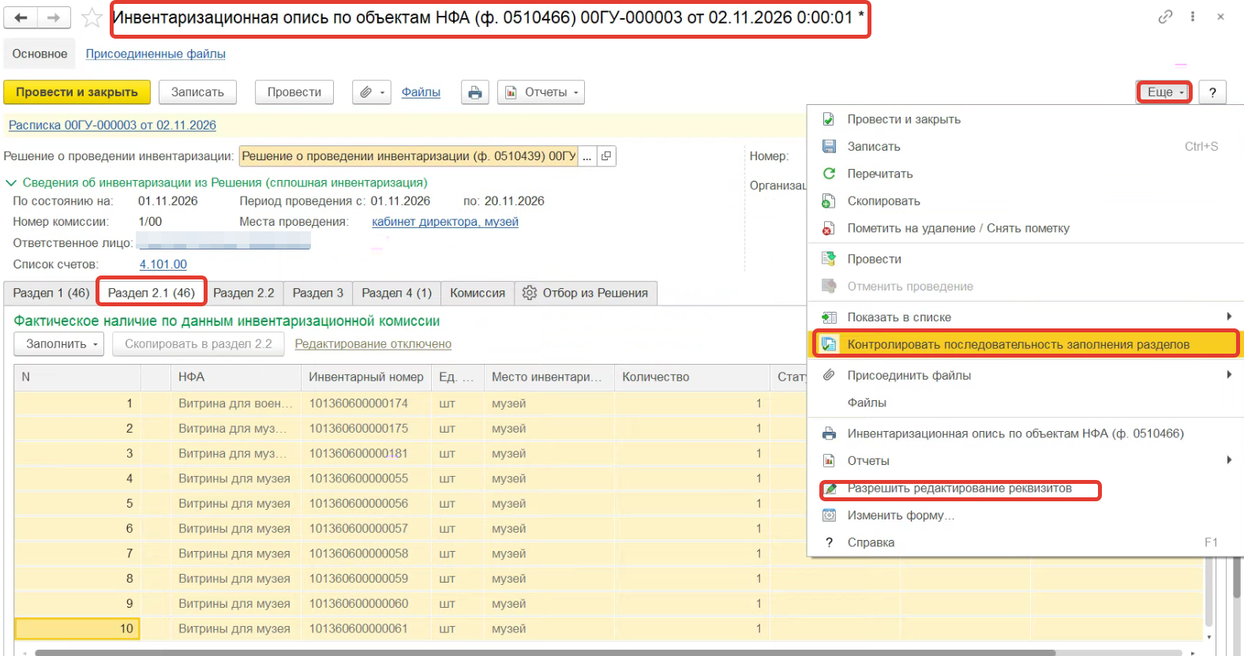1244x656 pixels.
Task: Select the cell with inventory number 101360600000175
Action: pos(366,428)
